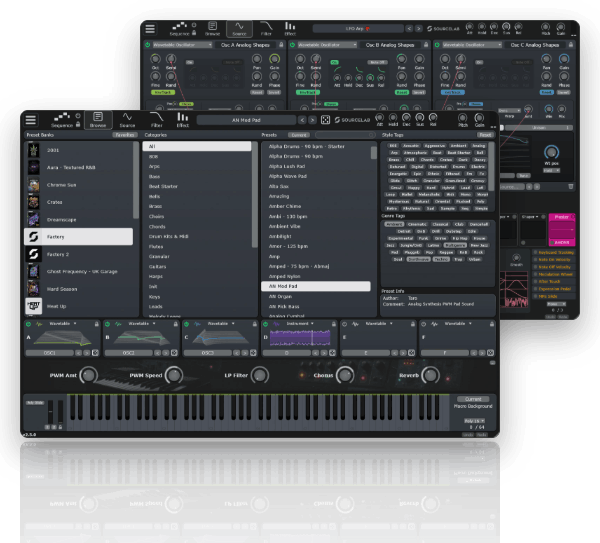Open source type dropdown for slot E

pos(379,324)
